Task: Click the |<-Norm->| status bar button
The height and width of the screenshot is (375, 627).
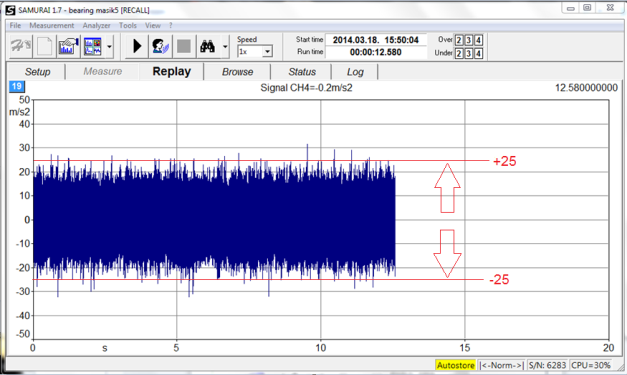Action: click(x=502, y=365)
